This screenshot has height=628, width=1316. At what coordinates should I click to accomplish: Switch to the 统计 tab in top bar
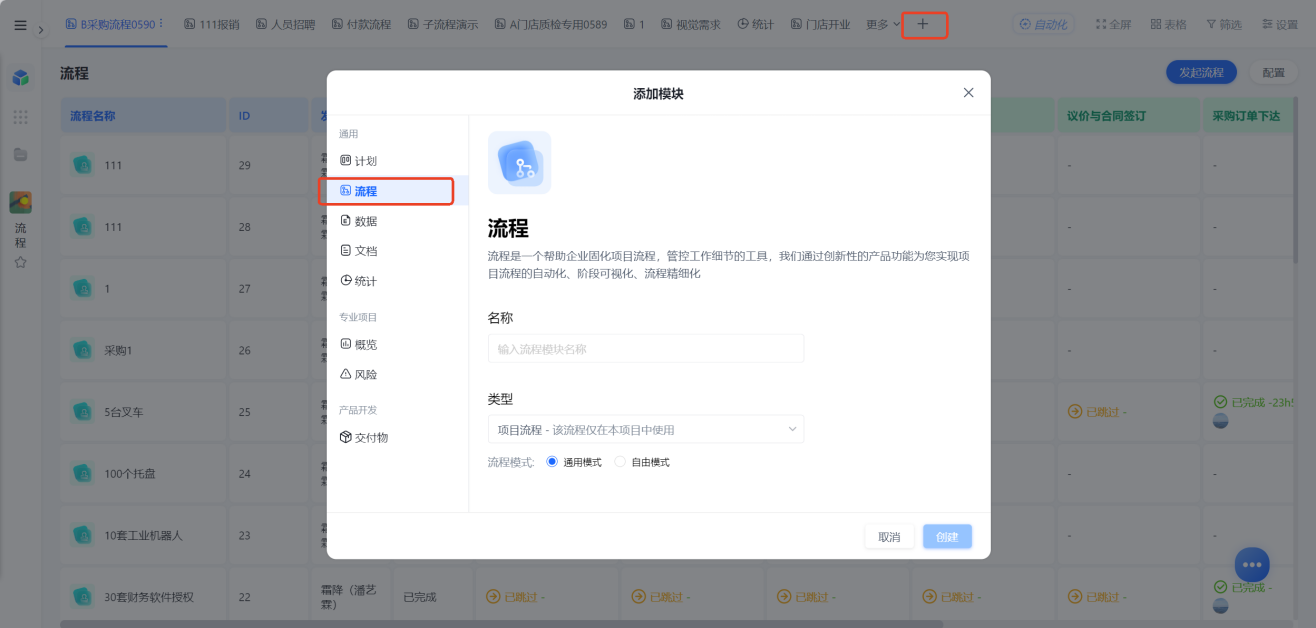point(755,24)
